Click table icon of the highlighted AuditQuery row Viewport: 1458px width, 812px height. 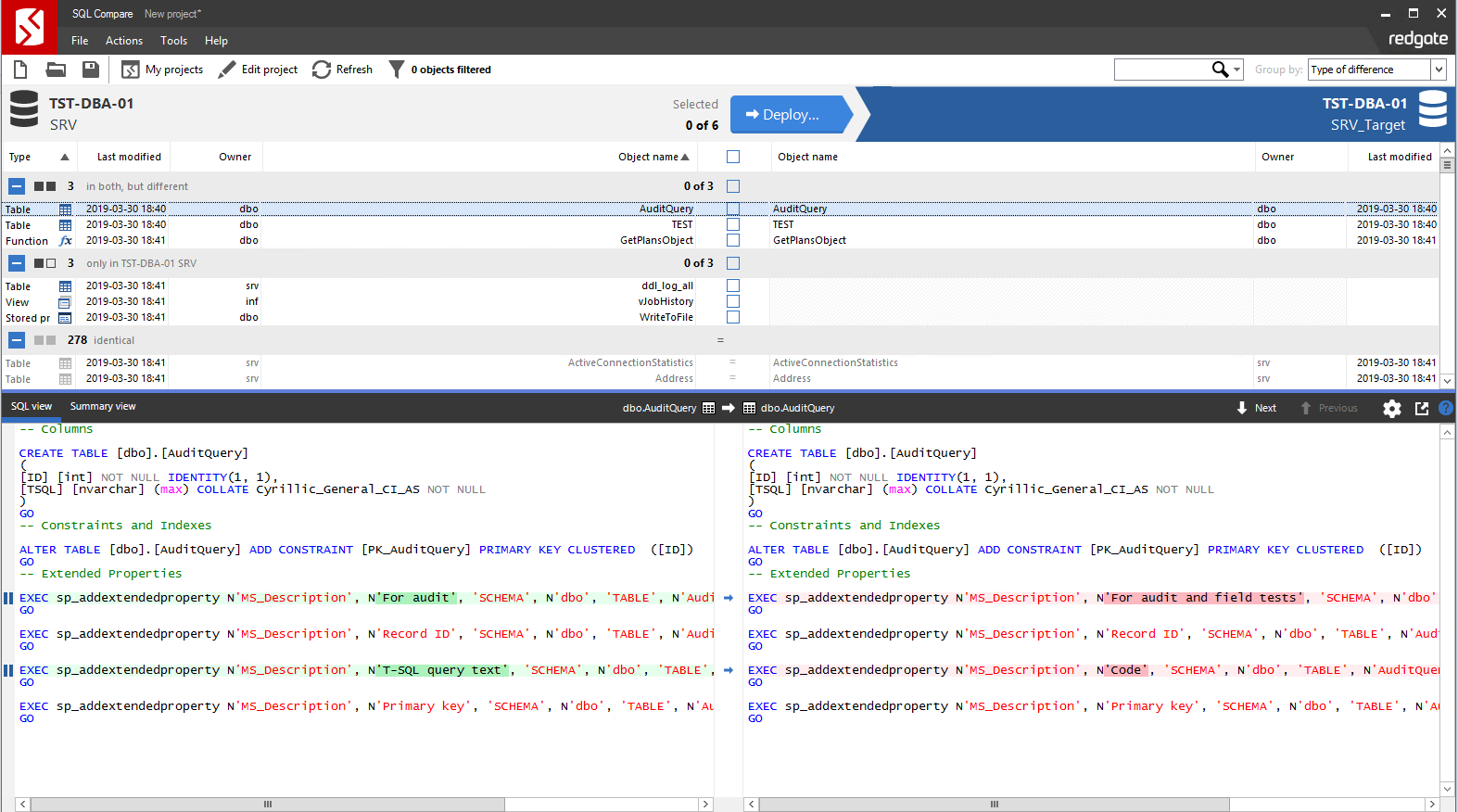click(x=65, y=209)
